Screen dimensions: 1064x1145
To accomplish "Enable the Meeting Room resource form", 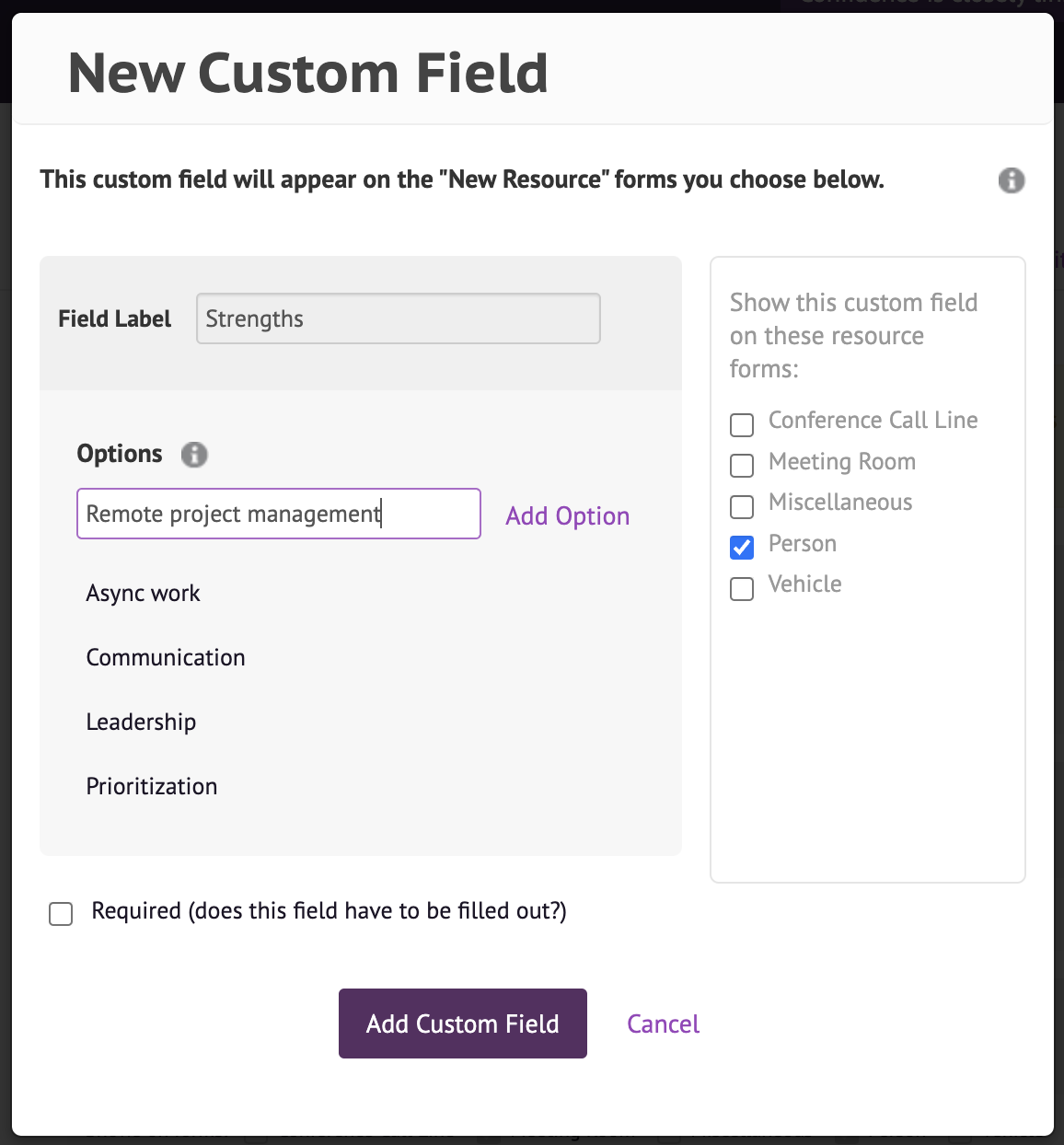I will [x=742, y=466].
